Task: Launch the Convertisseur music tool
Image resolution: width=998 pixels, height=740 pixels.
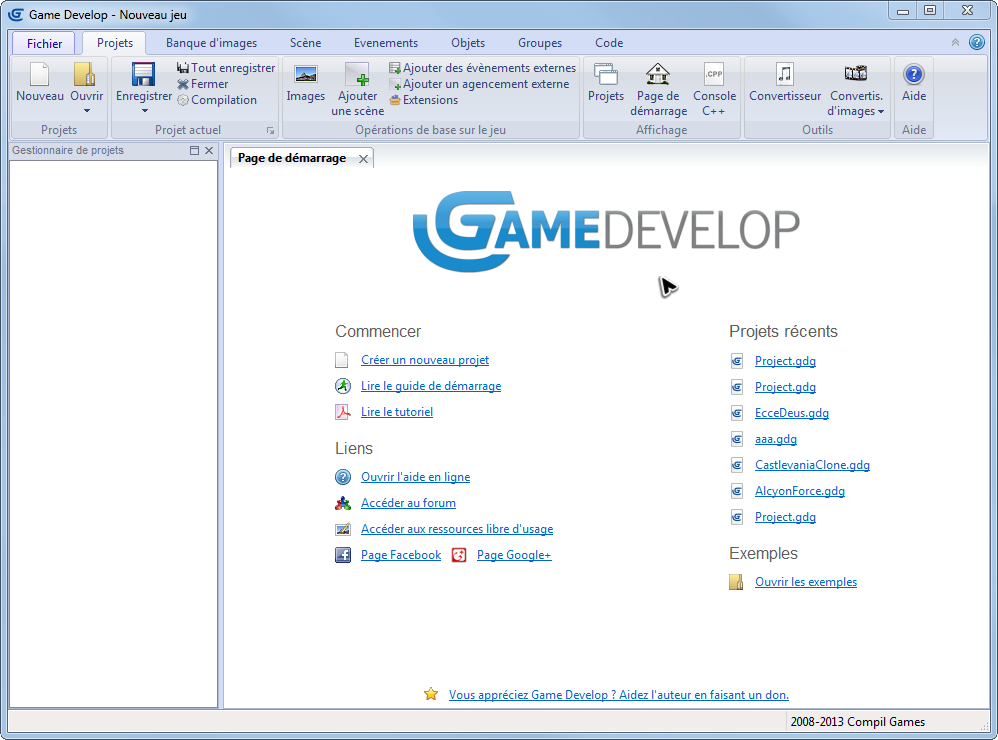Action: [x=785, y=74]
